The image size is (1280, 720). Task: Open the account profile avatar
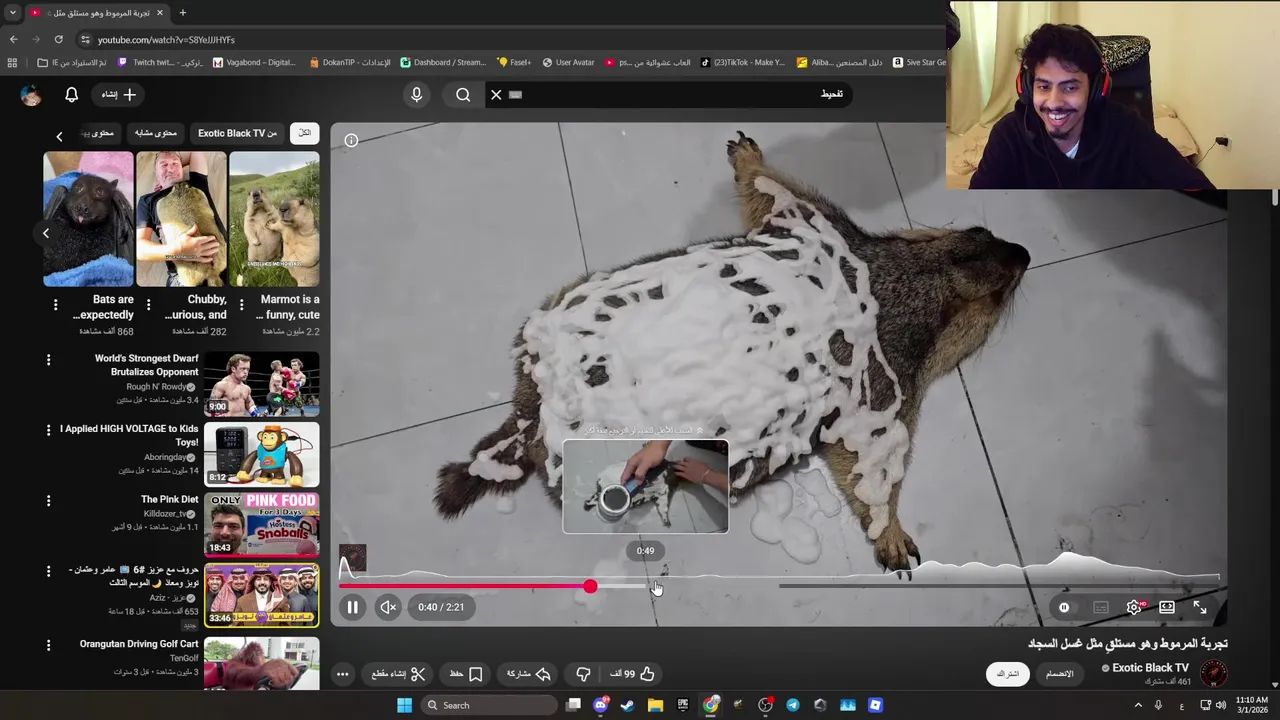tap(31, 94)
